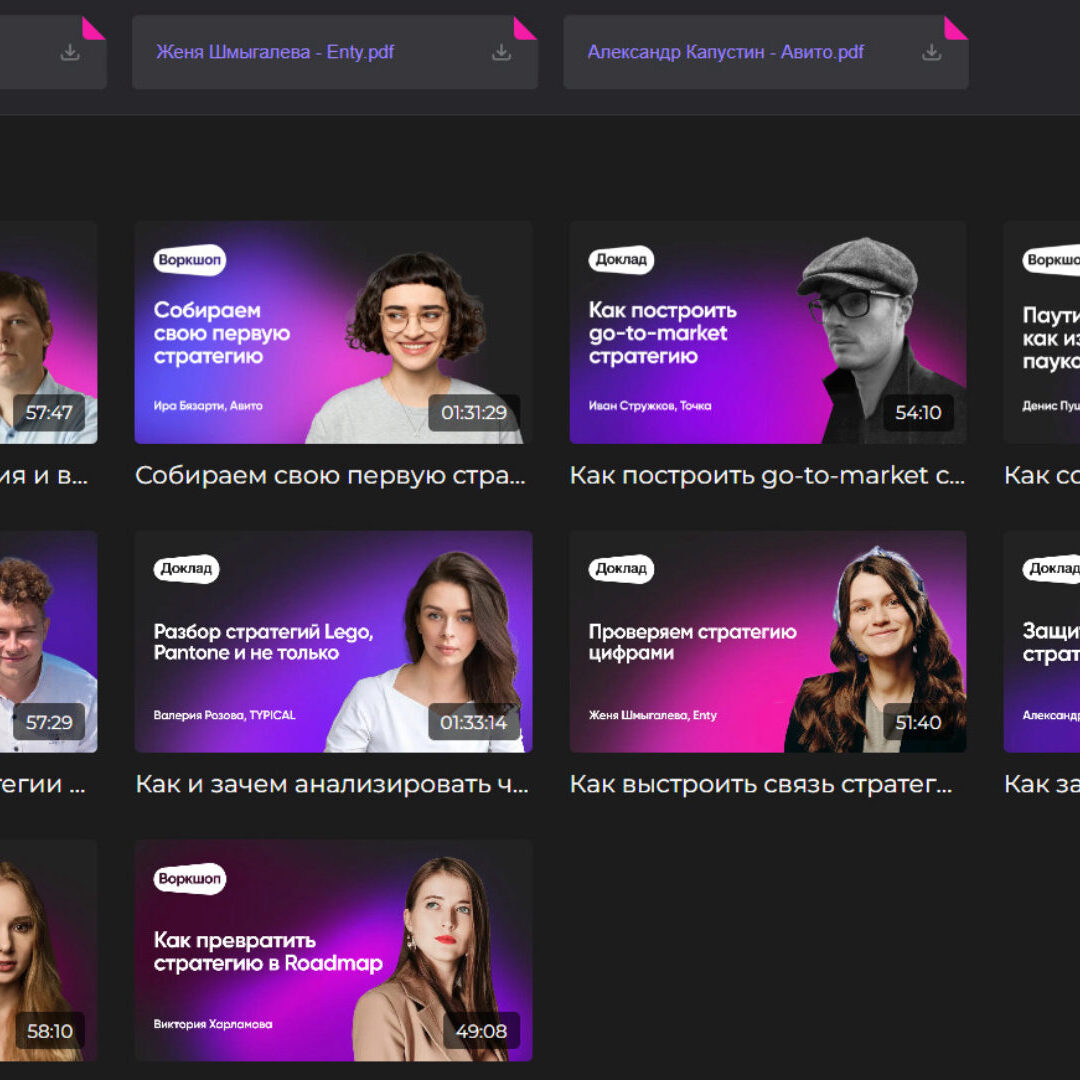The height and width of the screenshot is (1080, 1080).
Task: Open 'Александр Капустин - Авито.pdf' file link
Action: click(x=725, y=52)
